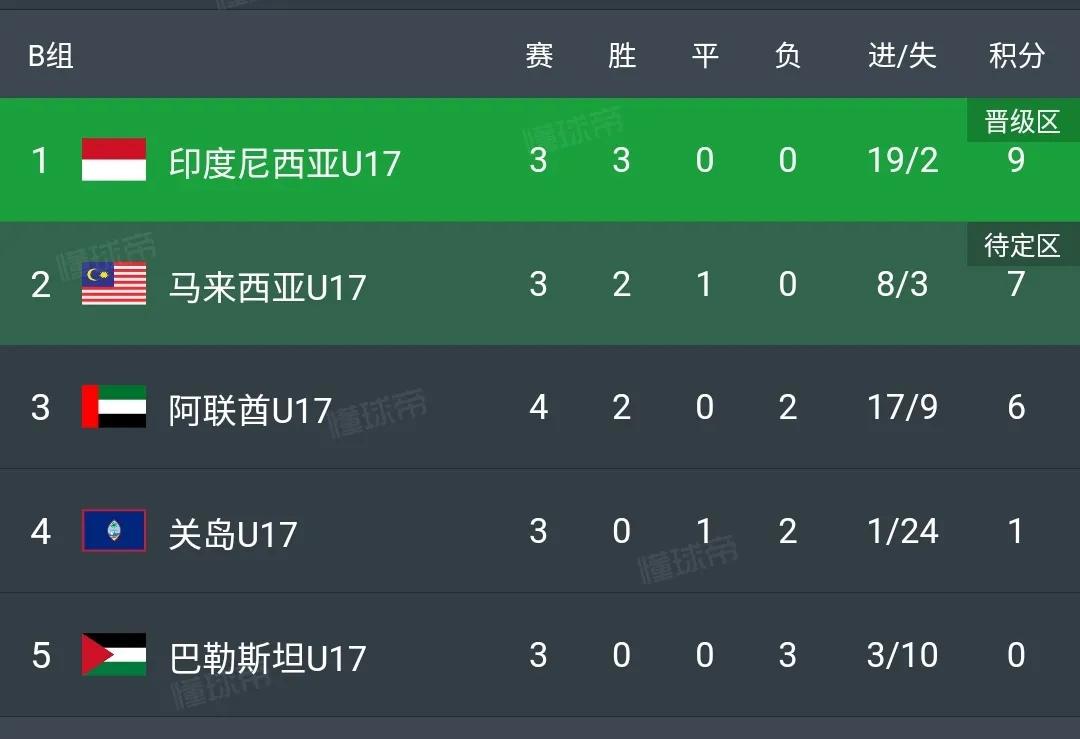Screen dimensions: 1080x739
Task: Click the UAE flag icon
Action: pyautogui.click(x=113, y=408)
